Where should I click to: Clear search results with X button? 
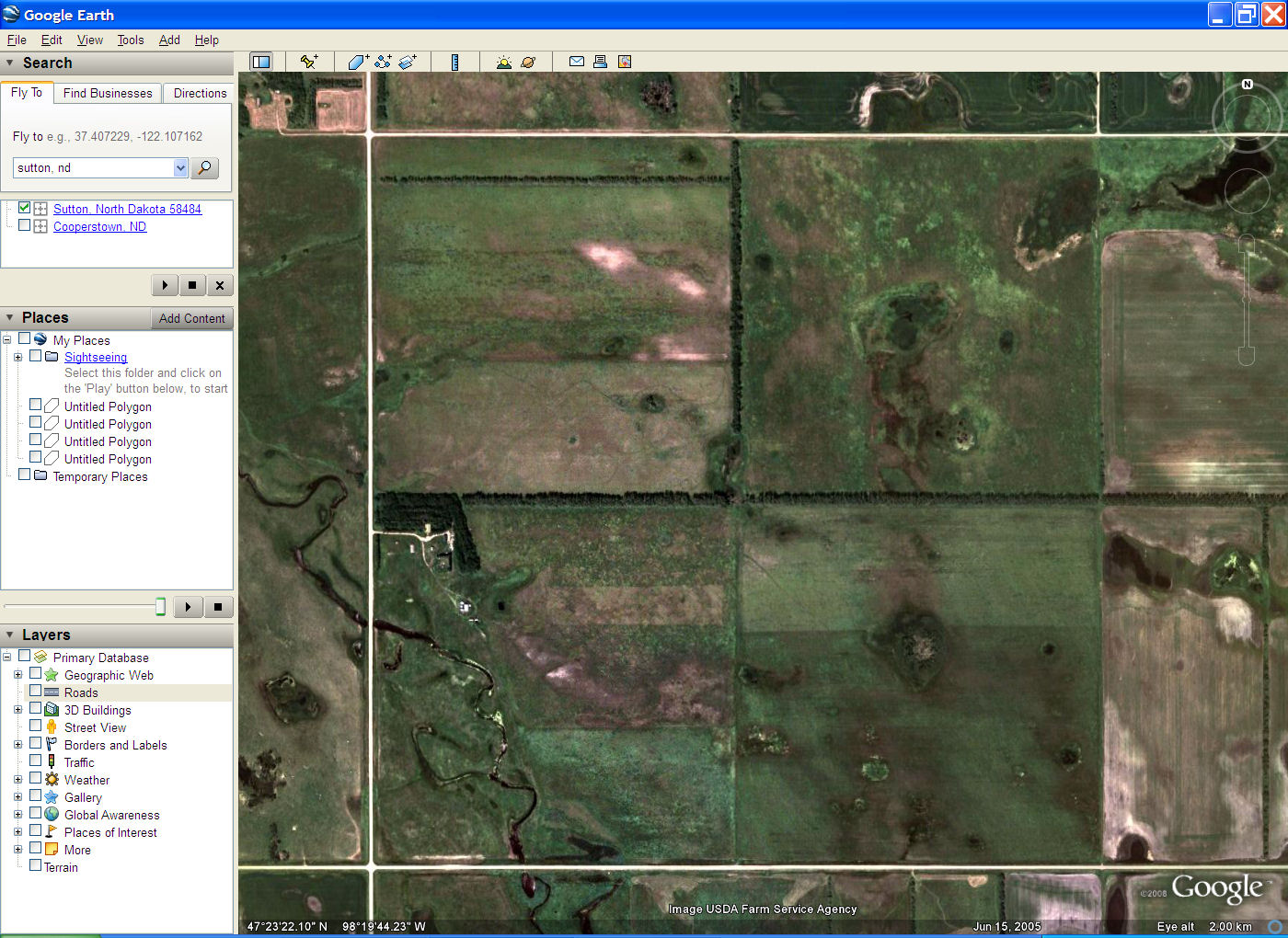click(x=220, y=285)
